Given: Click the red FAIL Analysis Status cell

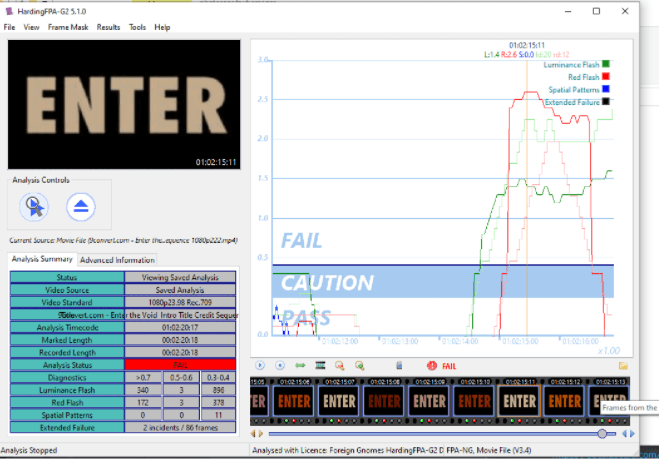Looking at the screenshot, I should 180,365.
